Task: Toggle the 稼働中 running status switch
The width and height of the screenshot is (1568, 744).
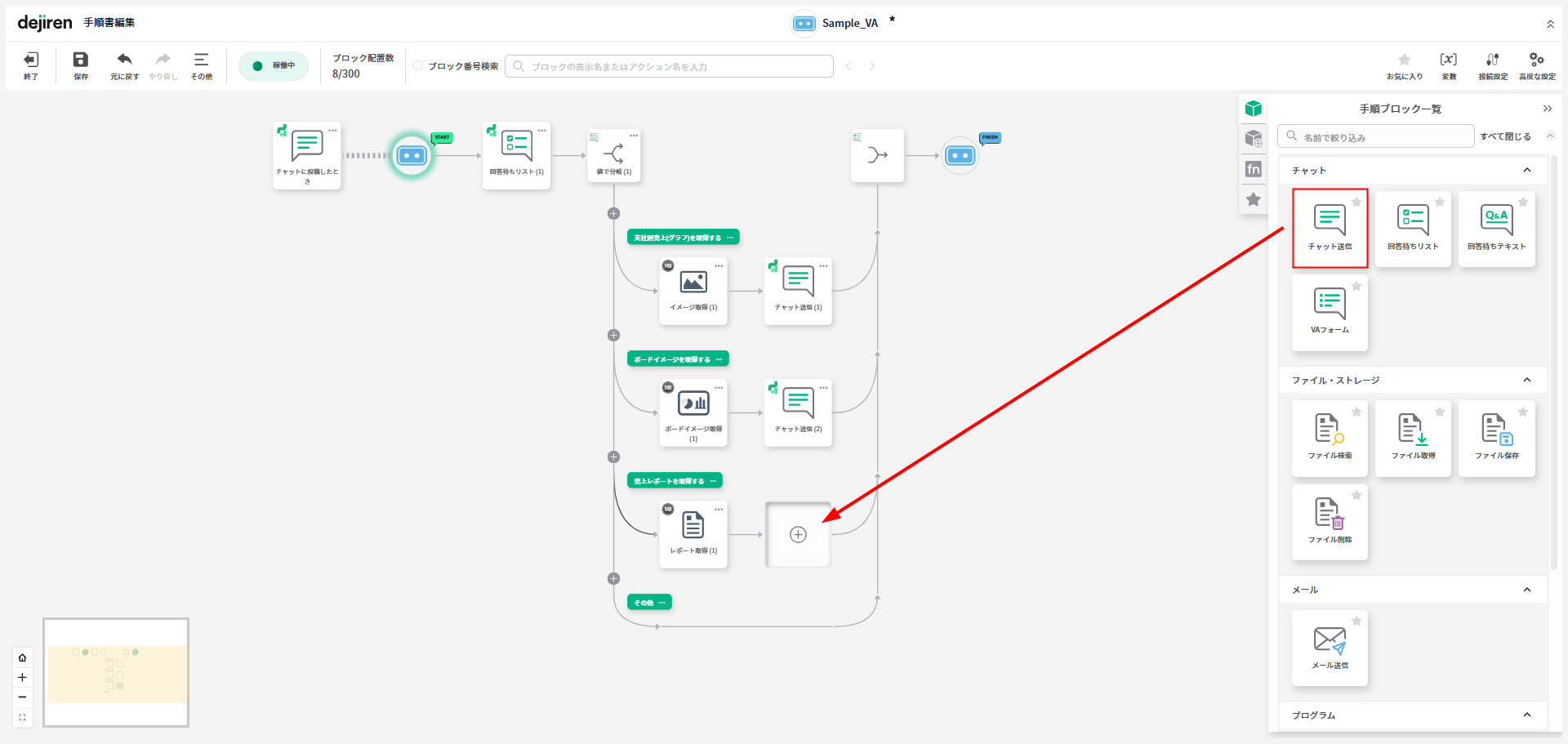Action: click(274, 66)
